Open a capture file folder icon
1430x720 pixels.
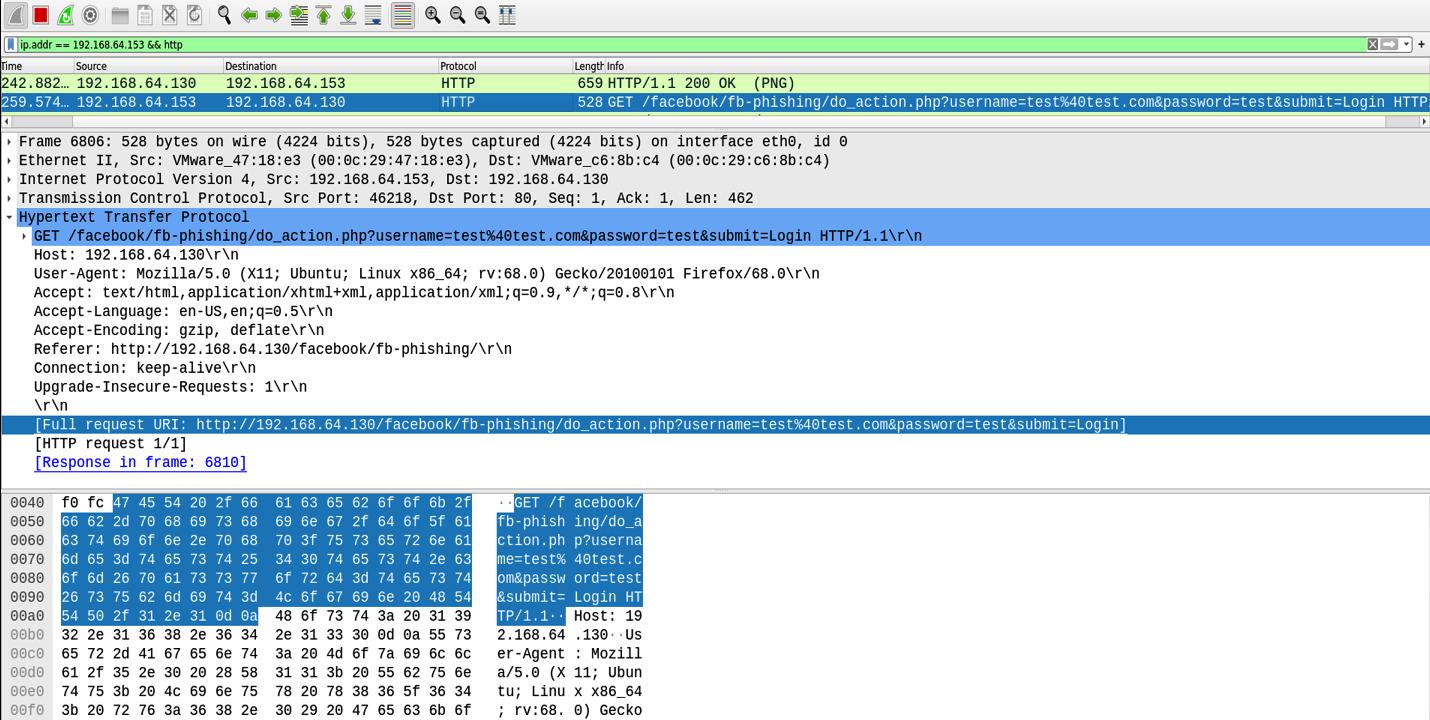click(x=120, y=15)
